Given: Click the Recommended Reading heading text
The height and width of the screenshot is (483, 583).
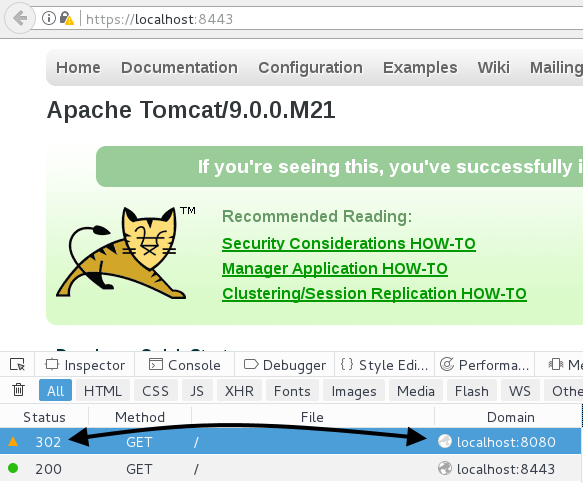Looking at the screenshot, I should click(x=317, y=216).
